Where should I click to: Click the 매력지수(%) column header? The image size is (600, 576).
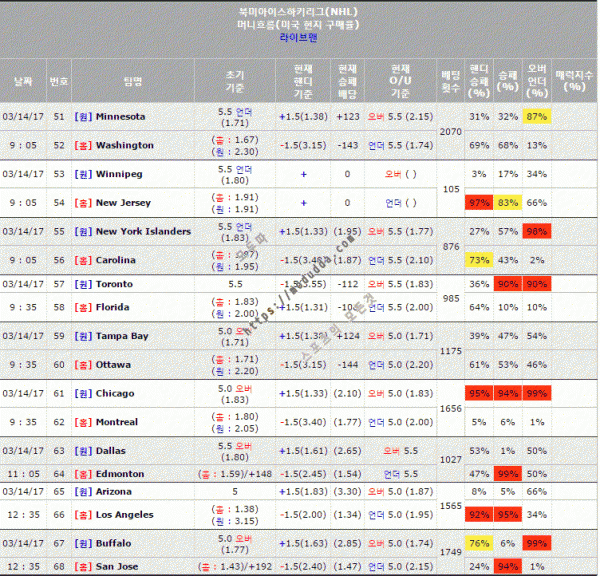click(x=574, y=81)
